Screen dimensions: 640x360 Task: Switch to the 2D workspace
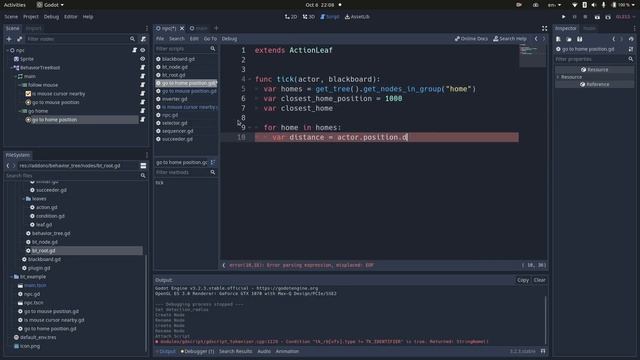tap(291, 17)
